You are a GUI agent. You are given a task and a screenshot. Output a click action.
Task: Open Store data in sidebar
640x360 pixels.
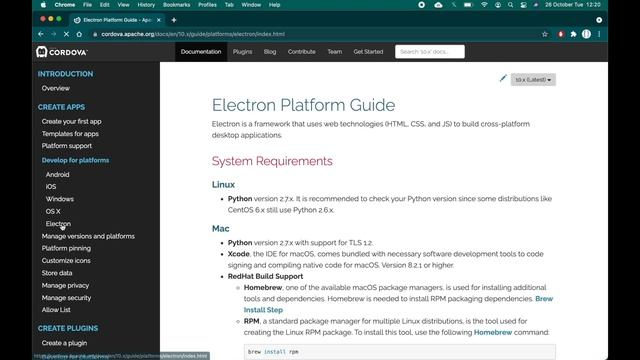(57, 273)
